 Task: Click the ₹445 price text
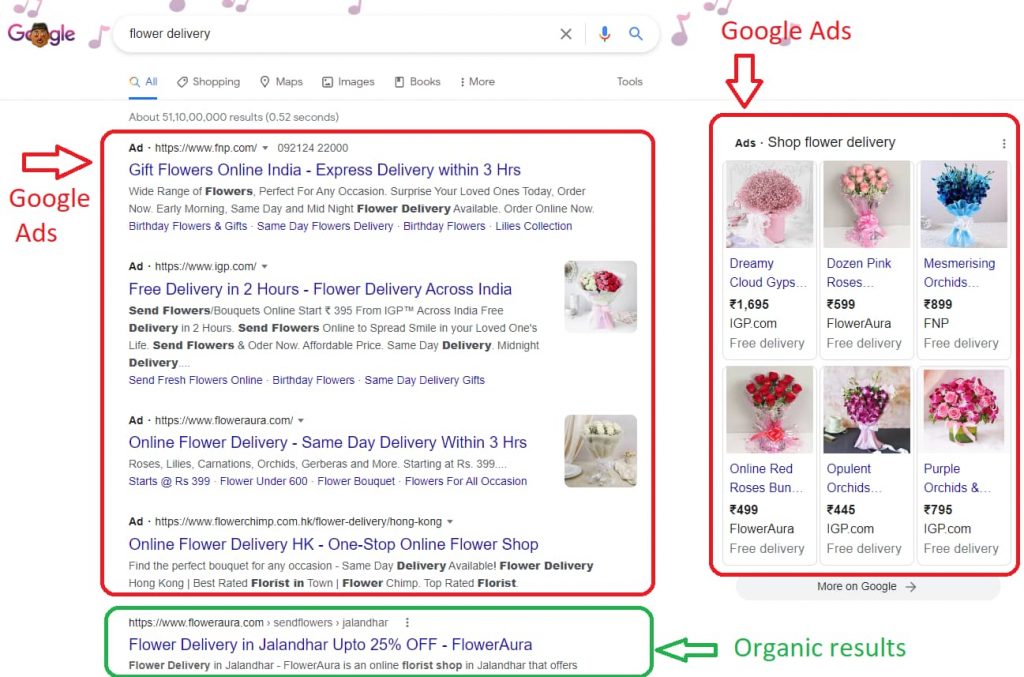[840, 510]
